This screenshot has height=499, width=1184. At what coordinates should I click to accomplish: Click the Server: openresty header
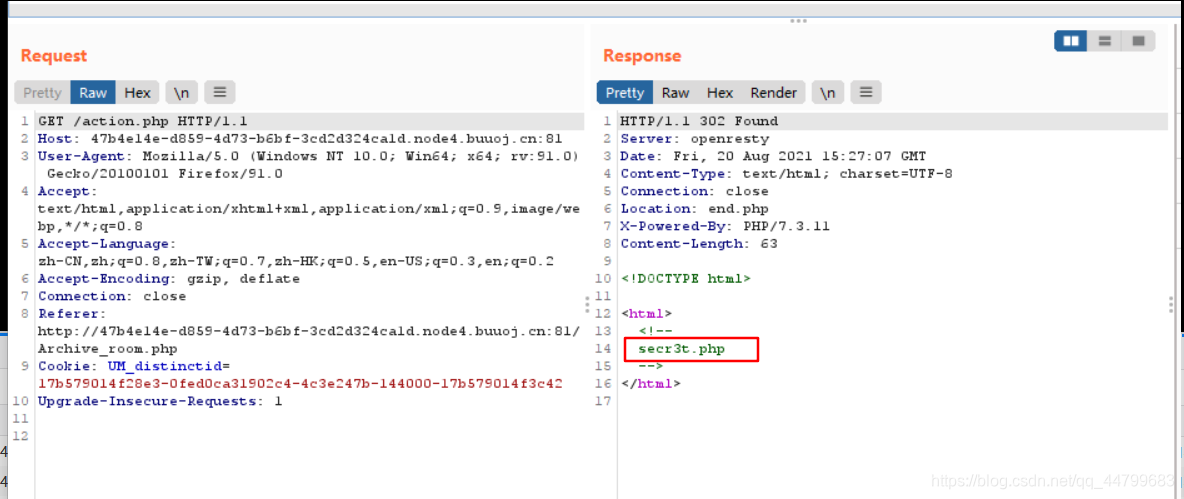pyautogui.click(x=695, y=139)
